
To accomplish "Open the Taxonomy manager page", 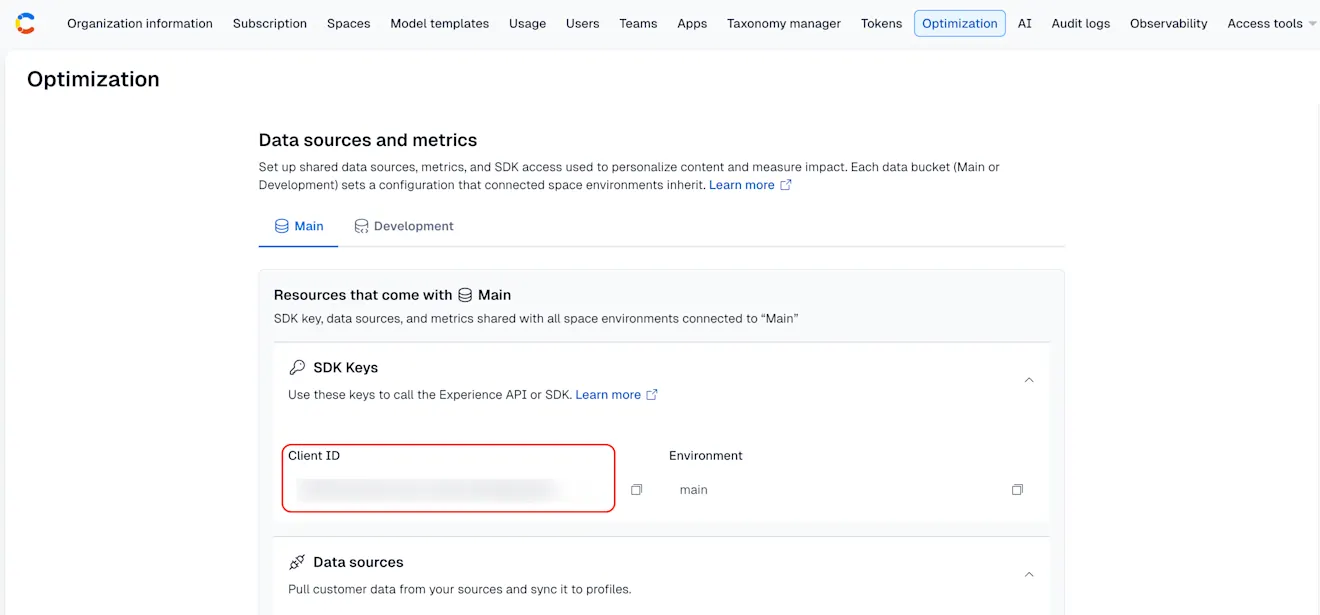I will [x=783, y=23].
